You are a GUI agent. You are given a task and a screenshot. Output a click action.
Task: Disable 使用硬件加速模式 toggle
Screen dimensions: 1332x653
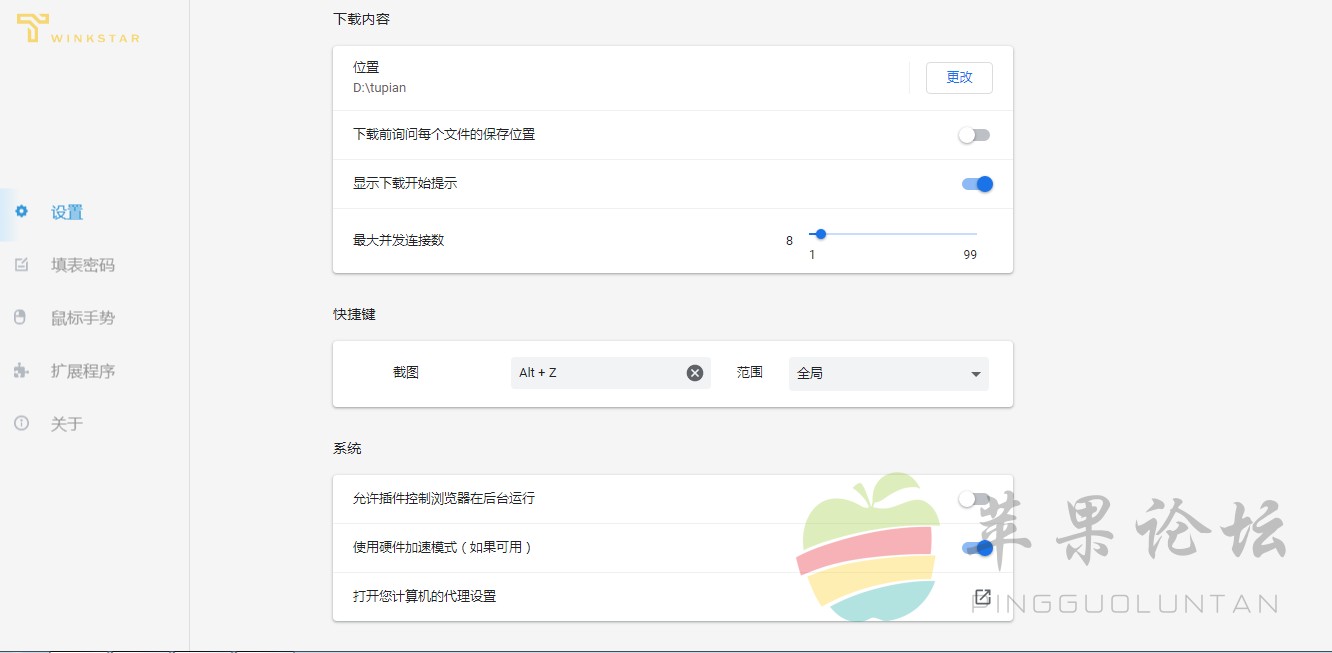pos(977,548)
